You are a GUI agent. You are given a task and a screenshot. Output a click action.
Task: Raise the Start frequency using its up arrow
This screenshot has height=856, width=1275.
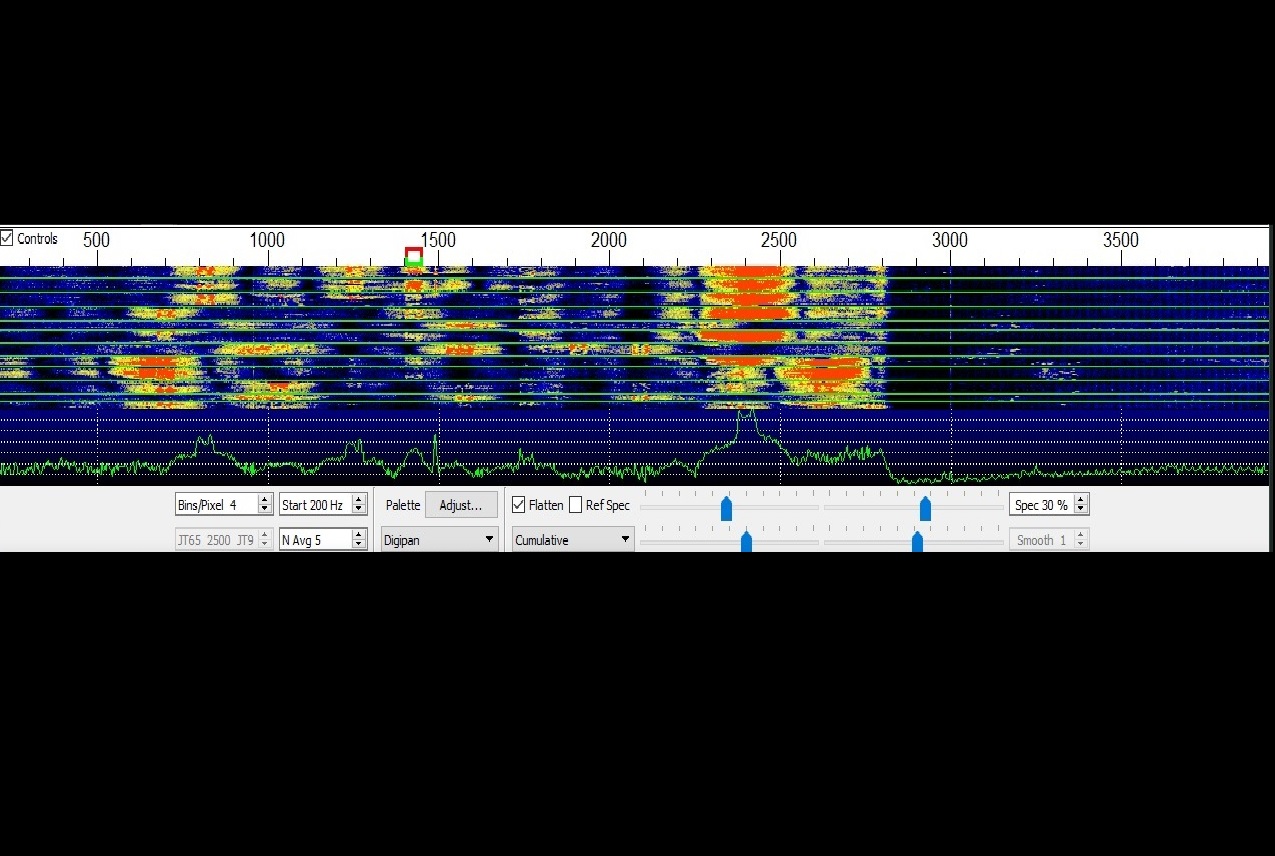pyautogui.click(x=359, y=500)
